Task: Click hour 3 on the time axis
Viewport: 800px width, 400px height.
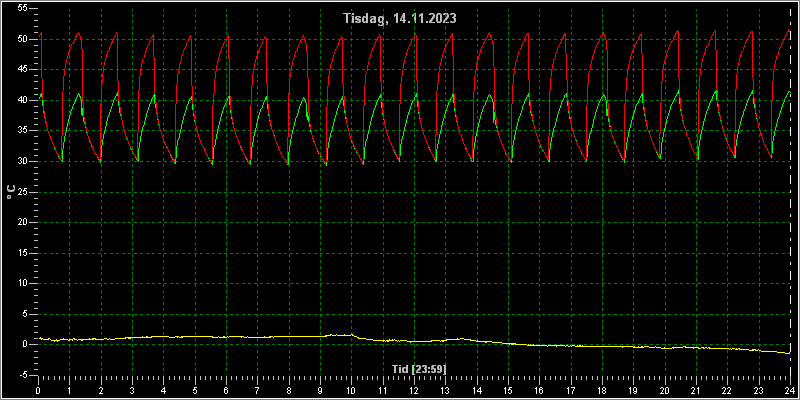Action: (x=132, y=391)
